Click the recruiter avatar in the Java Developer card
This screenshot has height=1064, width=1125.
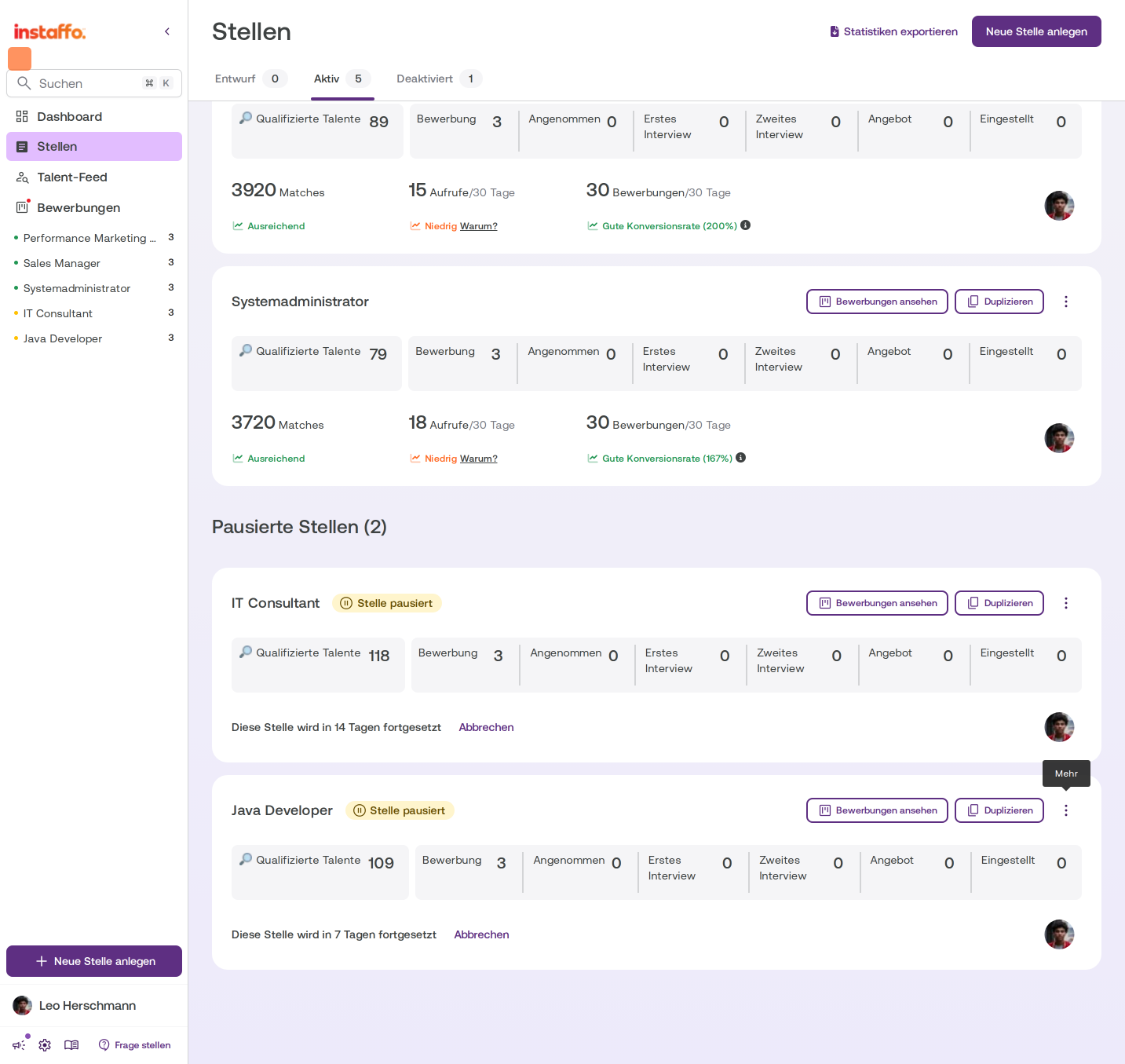(1059, 934)
